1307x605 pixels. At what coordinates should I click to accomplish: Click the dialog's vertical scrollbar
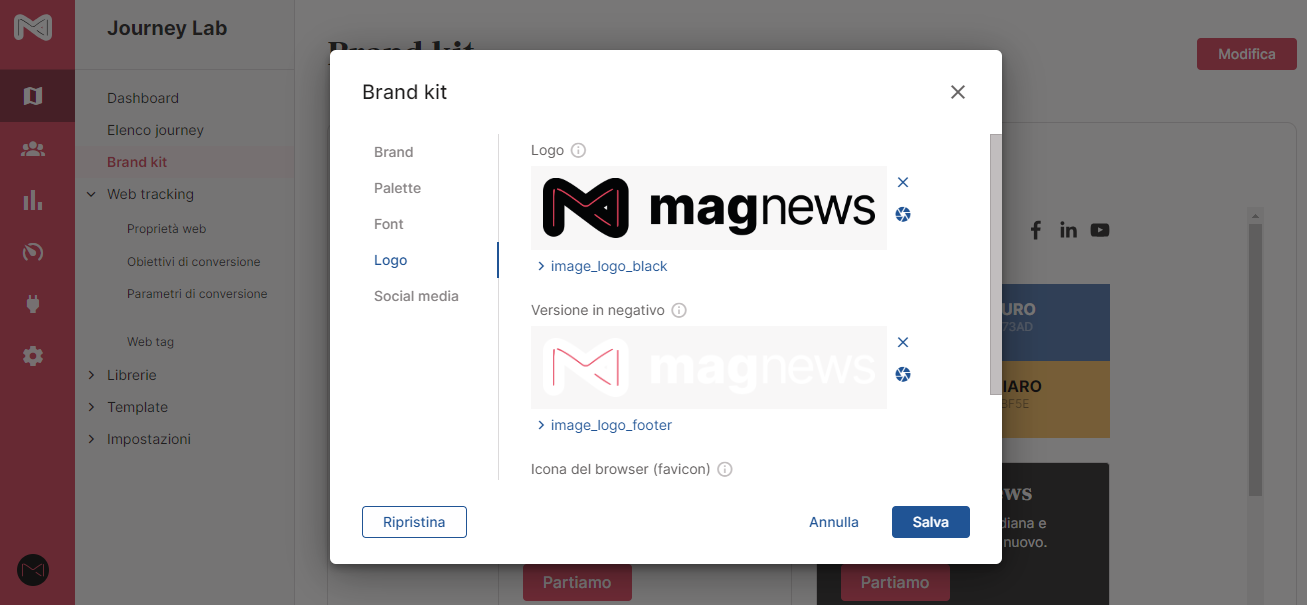click(x=995, y=264)
